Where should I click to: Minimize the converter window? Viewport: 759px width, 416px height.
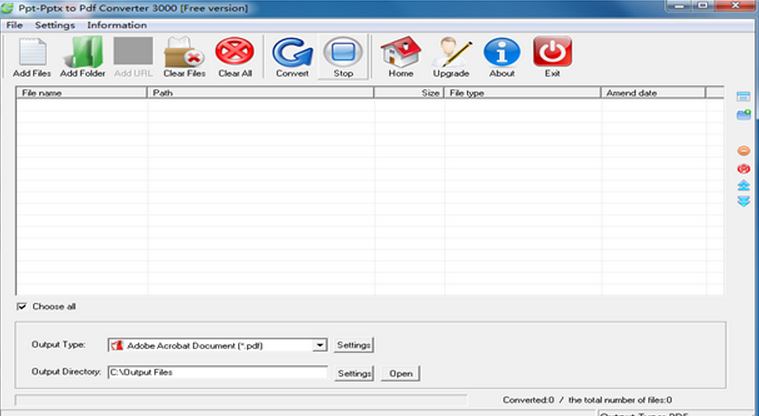pos(681,6)
